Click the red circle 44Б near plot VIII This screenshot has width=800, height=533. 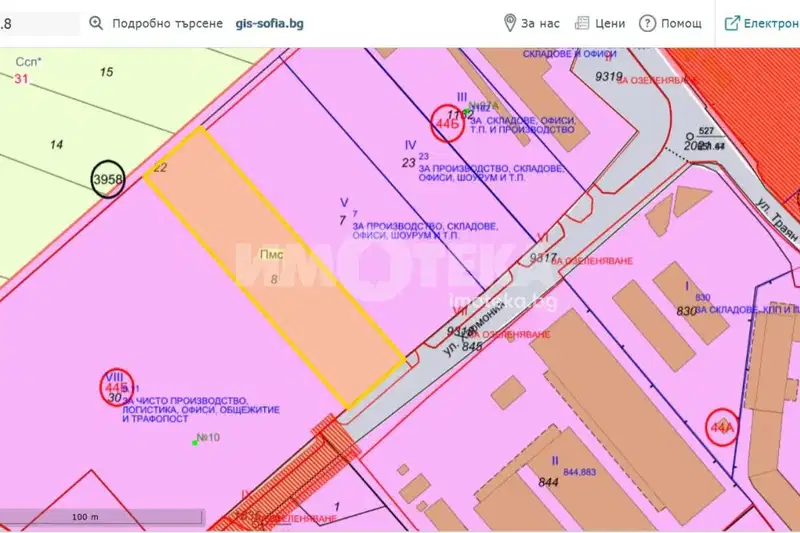click(116, 387)
